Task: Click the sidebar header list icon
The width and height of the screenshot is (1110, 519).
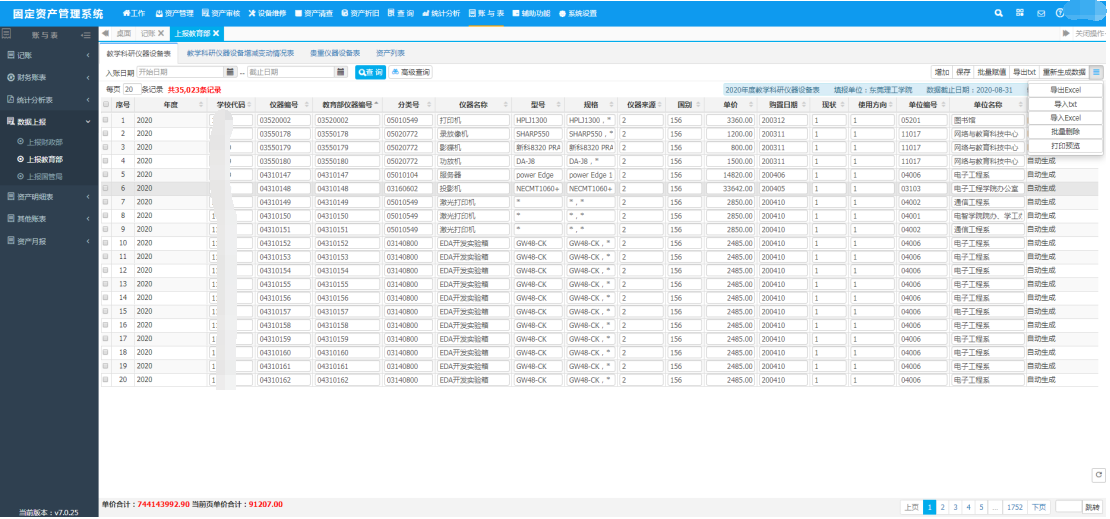Action: tap(6, 33)
